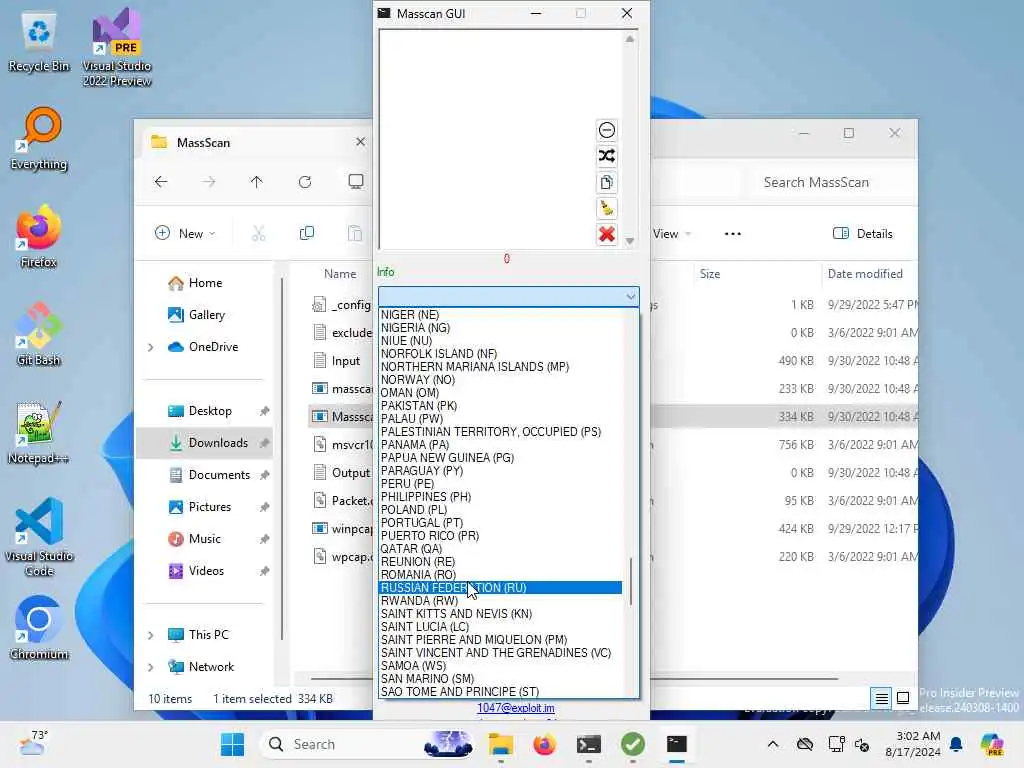Pick QATAR (QA) from country list

pos(500,549)
